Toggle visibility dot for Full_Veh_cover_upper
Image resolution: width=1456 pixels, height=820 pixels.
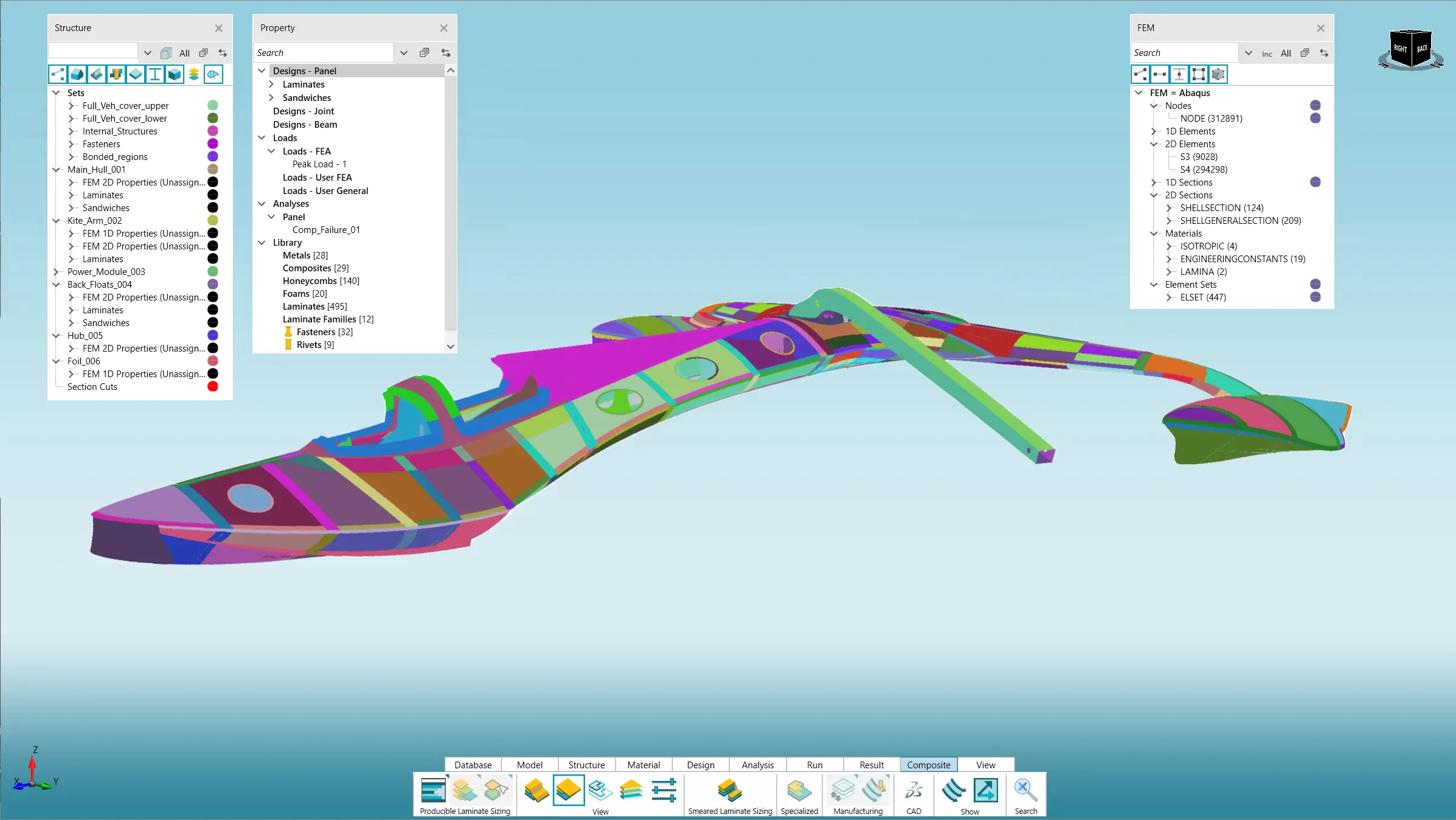tap(213, 106)
